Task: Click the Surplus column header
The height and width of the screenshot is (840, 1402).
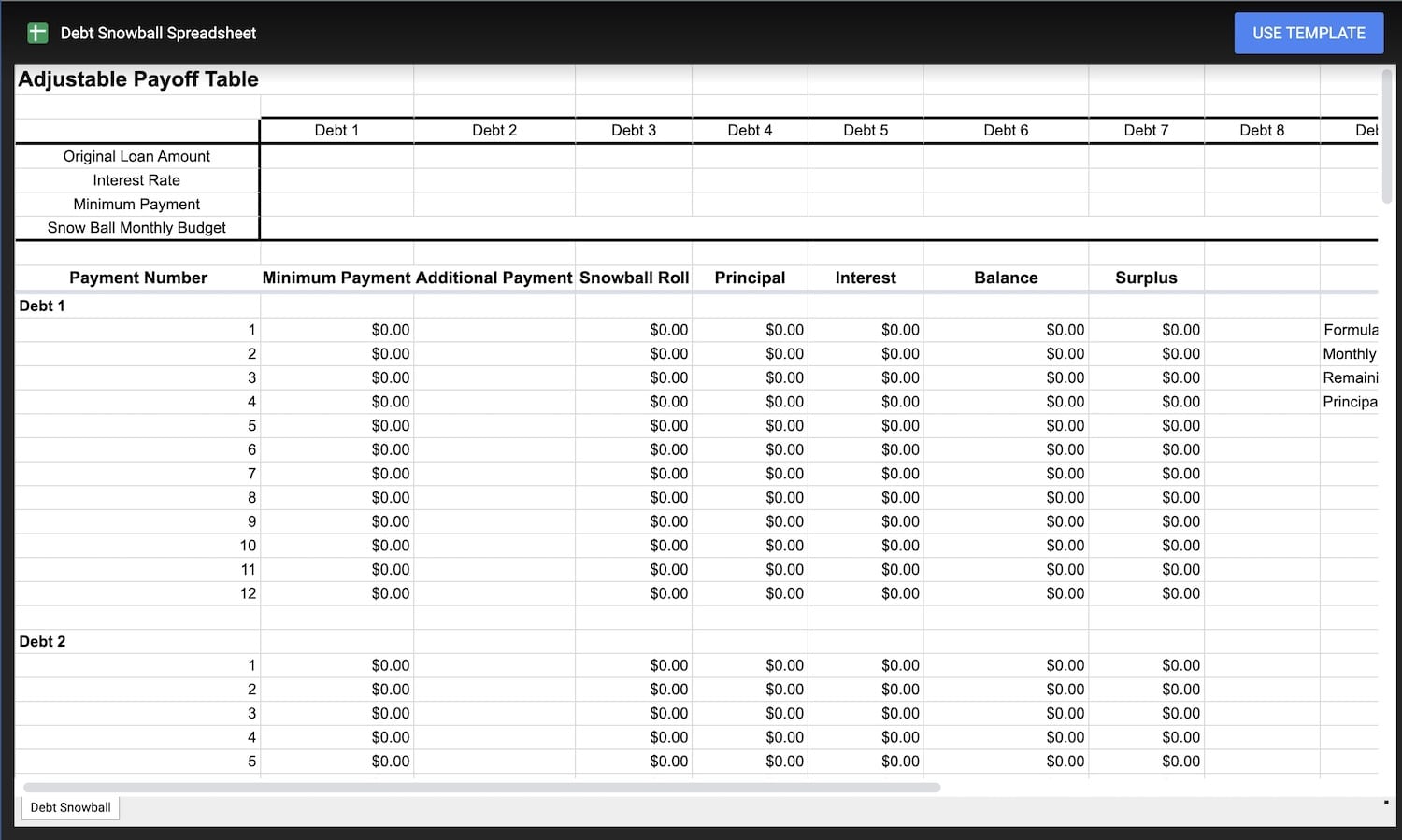Action: coord(1146,278)
